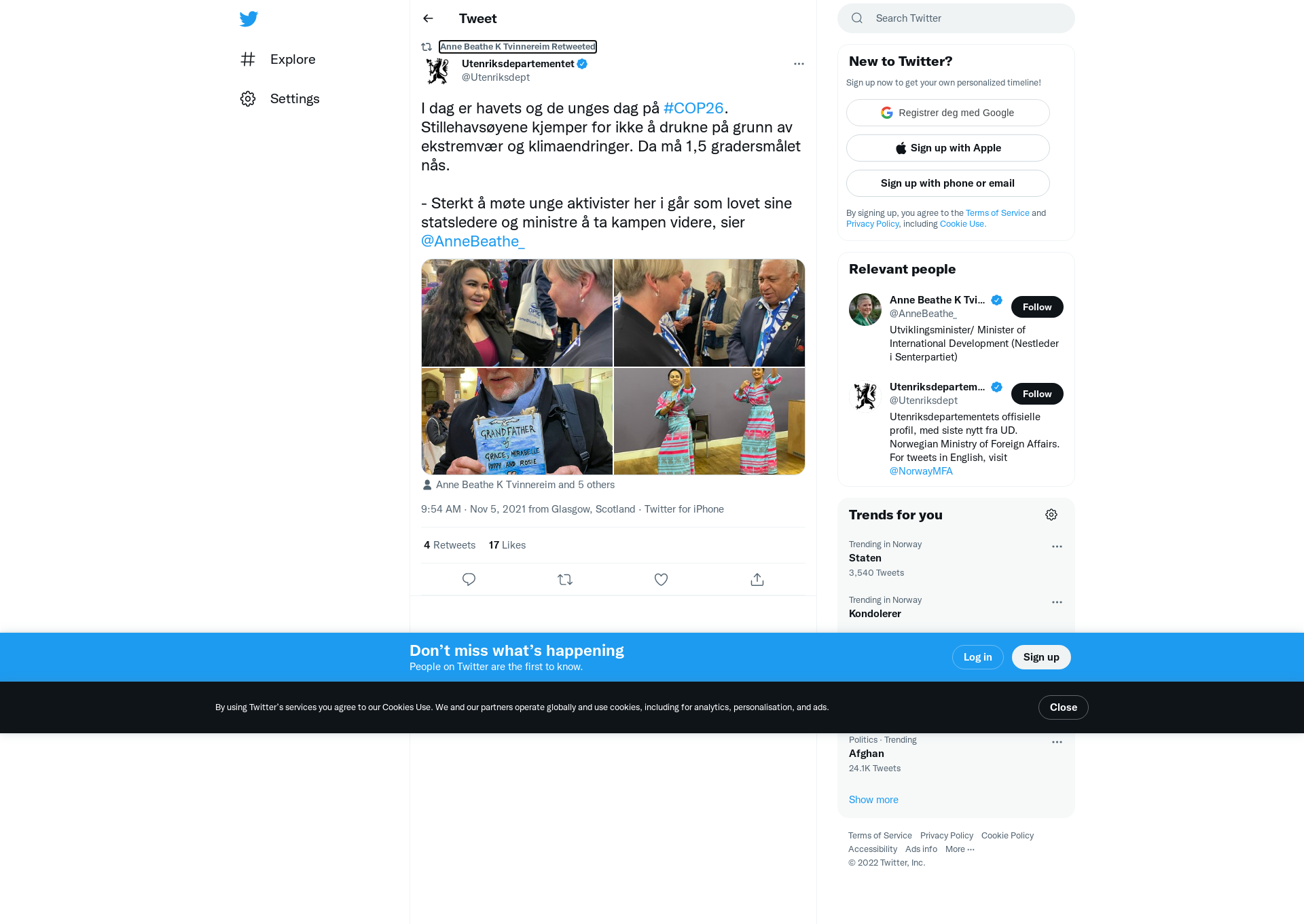
Task: Click the reply speech bubble icon
Action: point(469,580)
